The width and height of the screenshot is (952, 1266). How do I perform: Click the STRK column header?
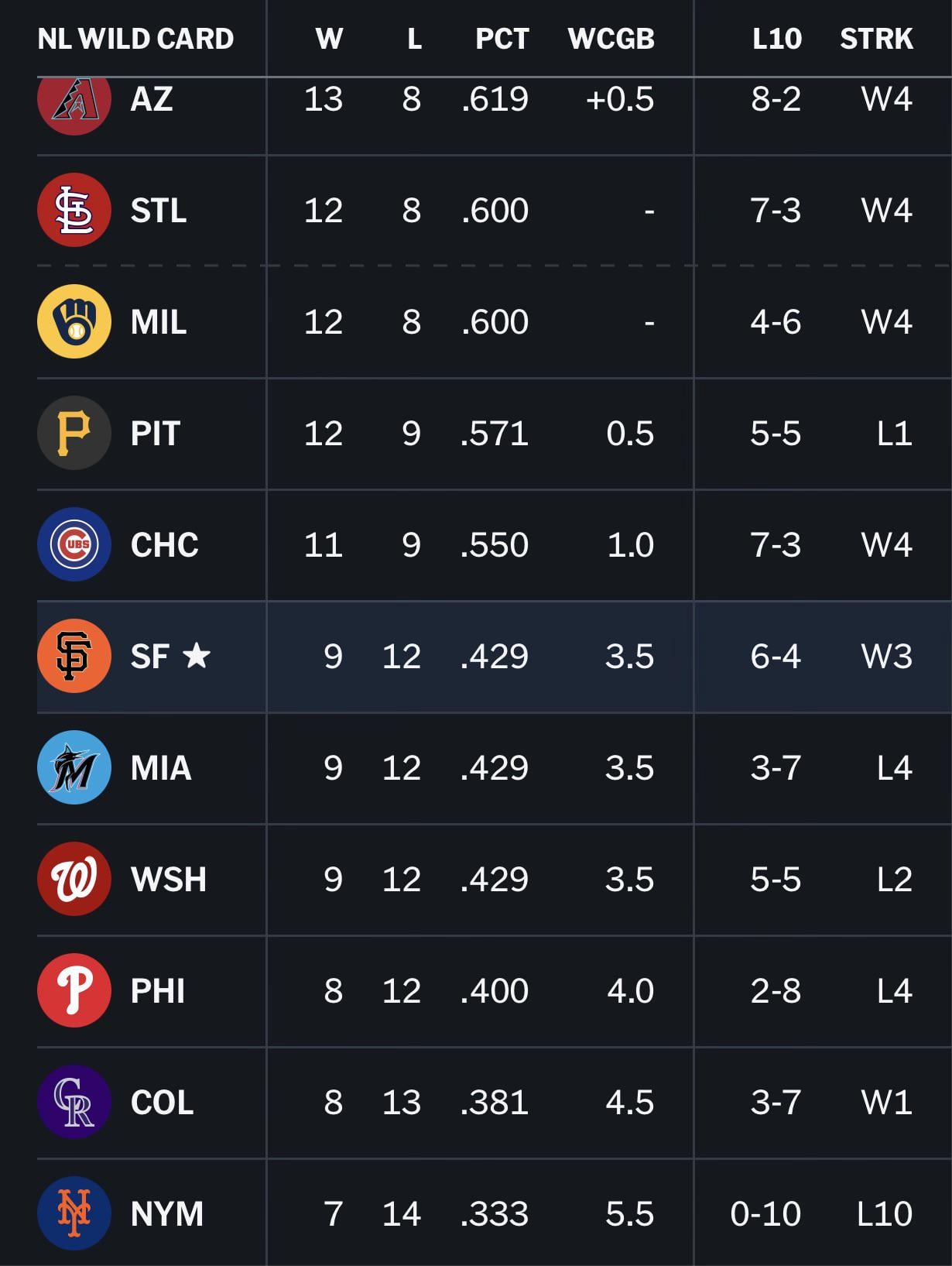tap(876, 39)
